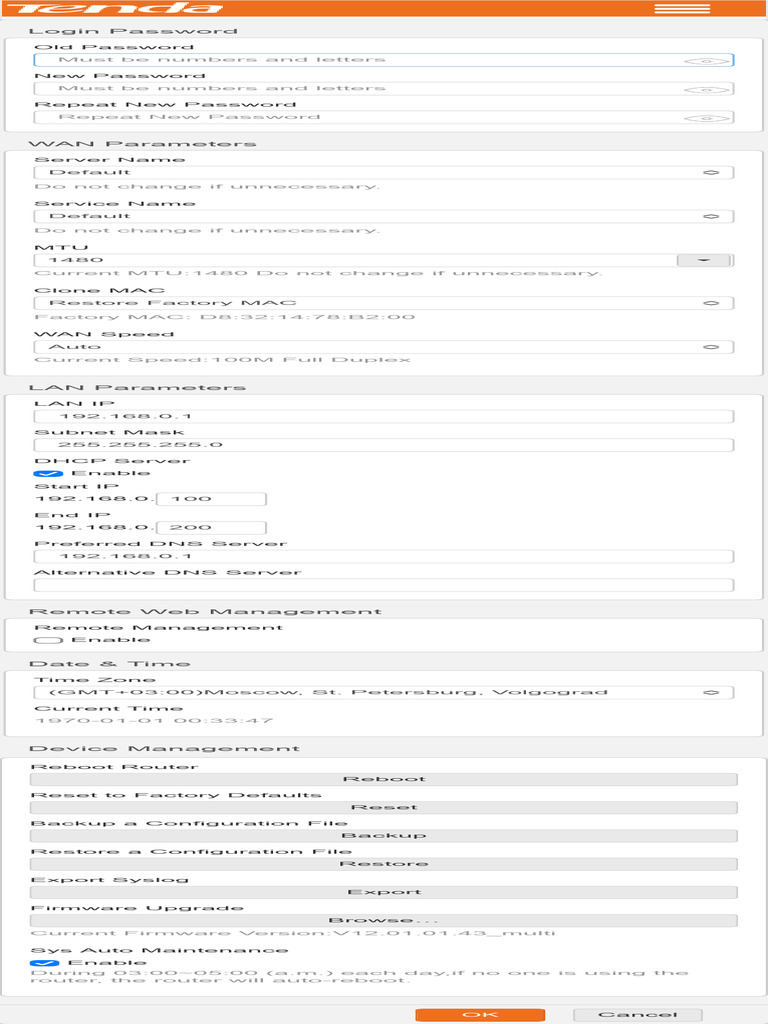Image resolution: width=768 pixels, height=1024 pixels.
Task: Click Browse for Firmware Upgrade
Action: [384, 920]
